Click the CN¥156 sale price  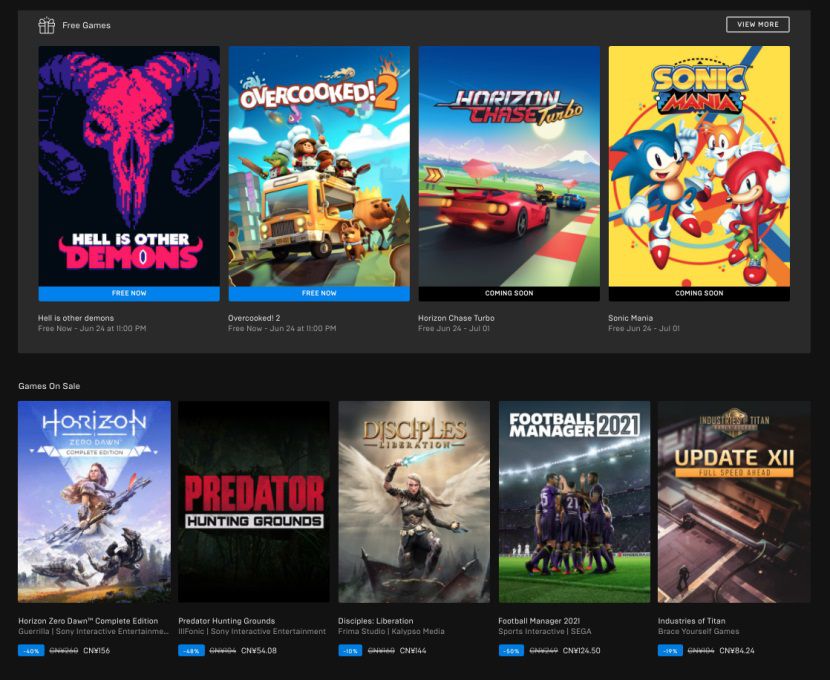click(97, 651)
